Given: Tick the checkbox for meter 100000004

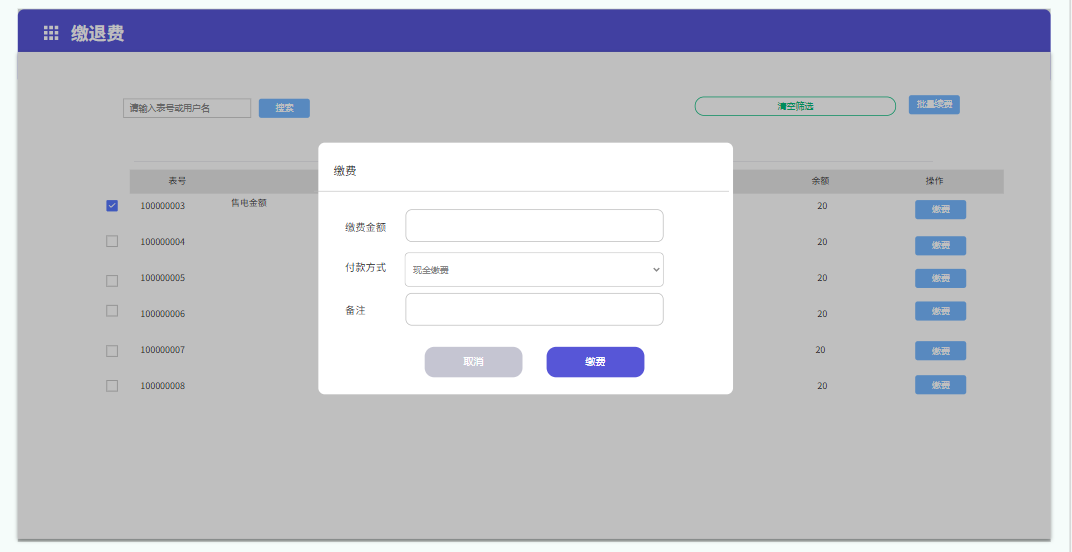Looking at the screenshot, I should tap(112, 241).
